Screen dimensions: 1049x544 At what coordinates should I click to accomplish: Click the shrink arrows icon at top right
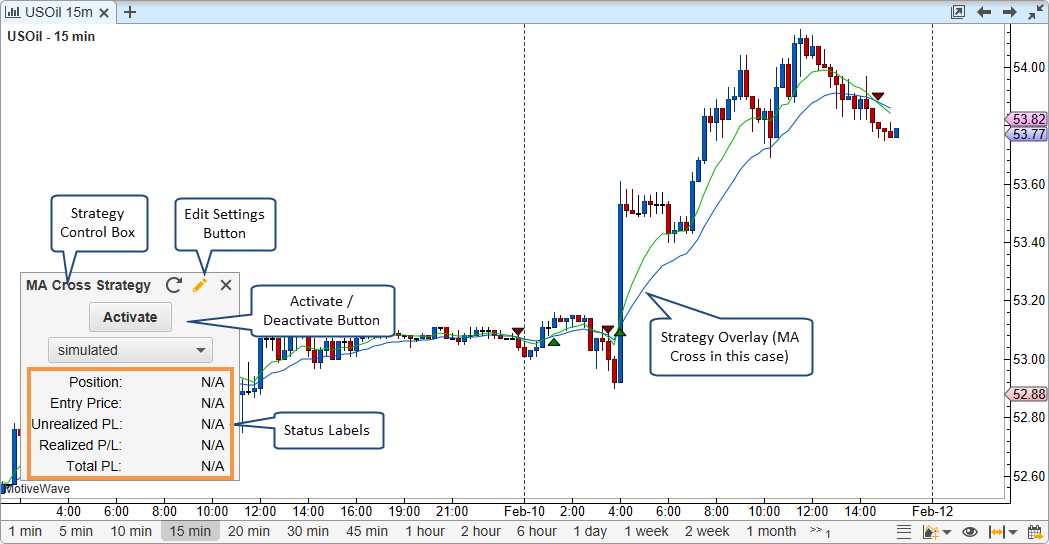coord(1034,12)
